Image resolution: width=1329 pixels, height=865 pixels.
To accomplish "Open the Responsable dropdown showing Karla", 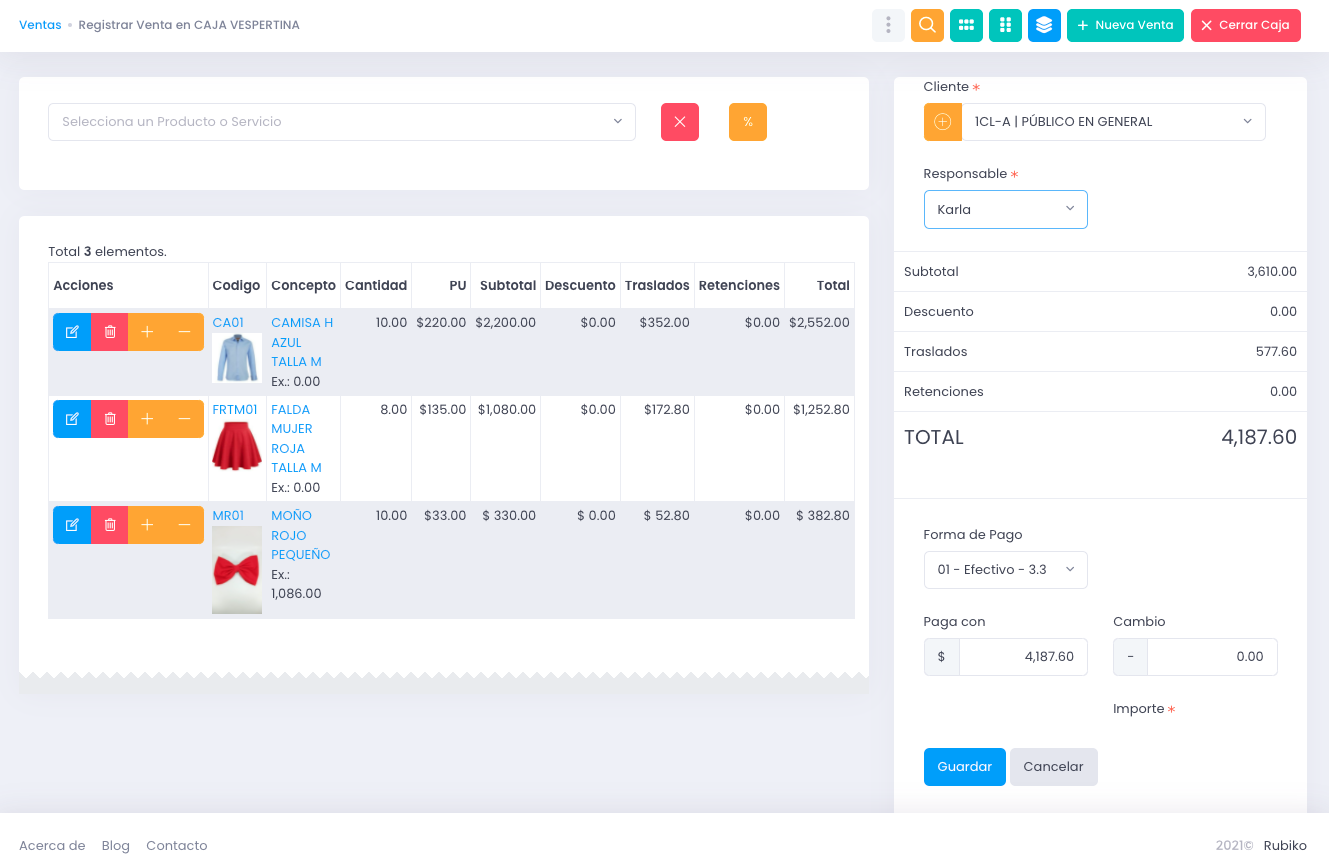I will pos(1005,209).
